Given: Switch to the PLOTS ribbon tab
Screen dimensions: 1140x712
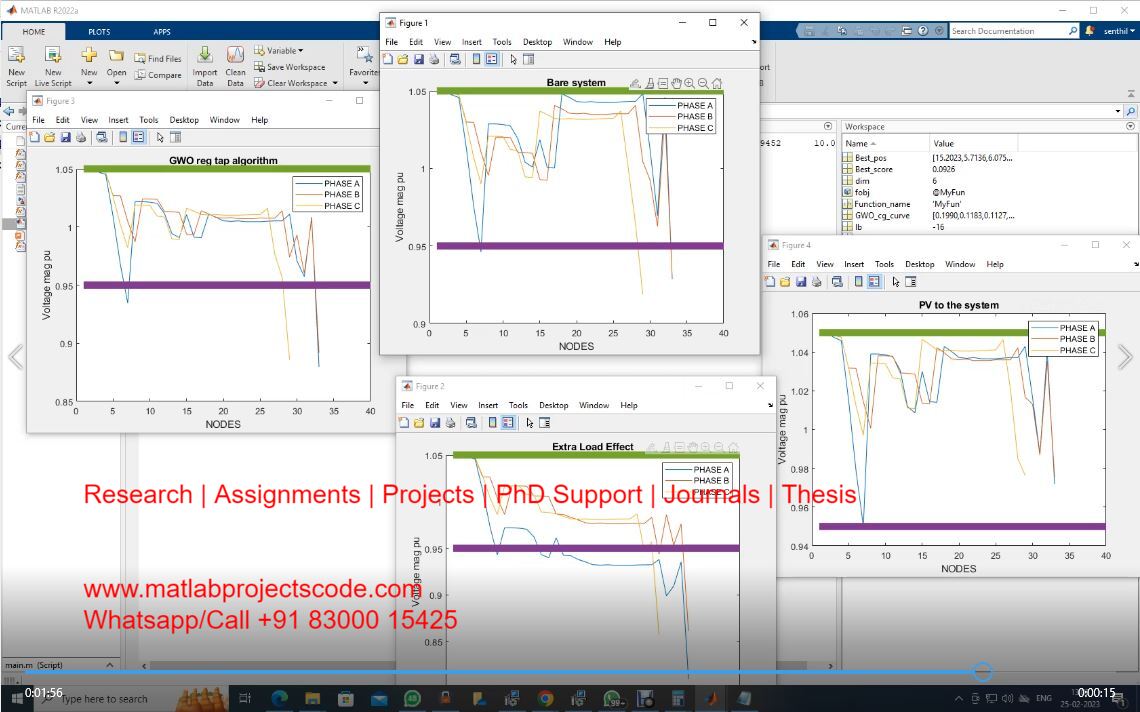Looking at the screenshot, I should [99, 32].
